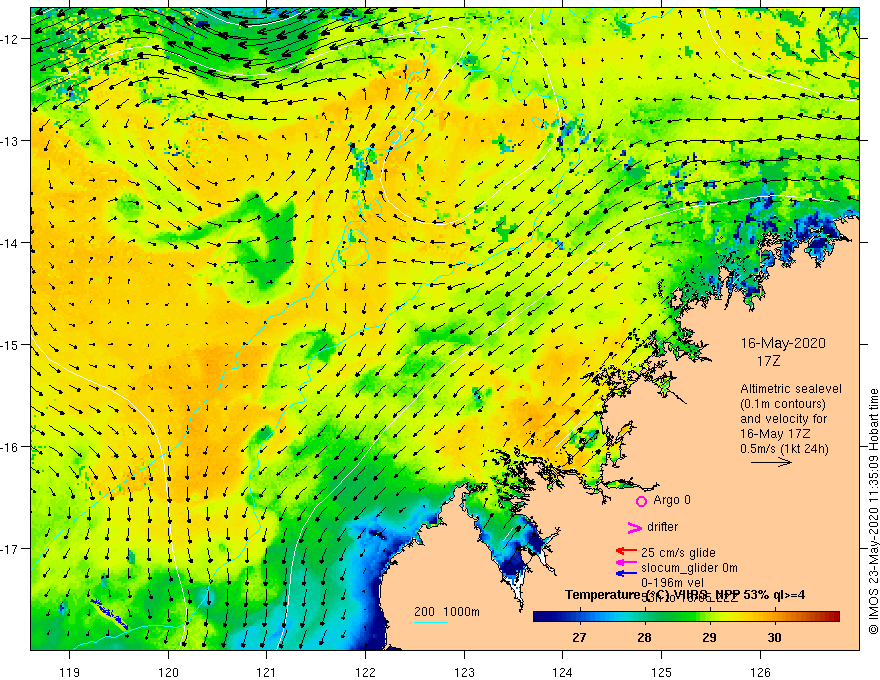880x680 pixels.
Task: Click the 0.5m/s velocity scale arrow
Action: 771,462
